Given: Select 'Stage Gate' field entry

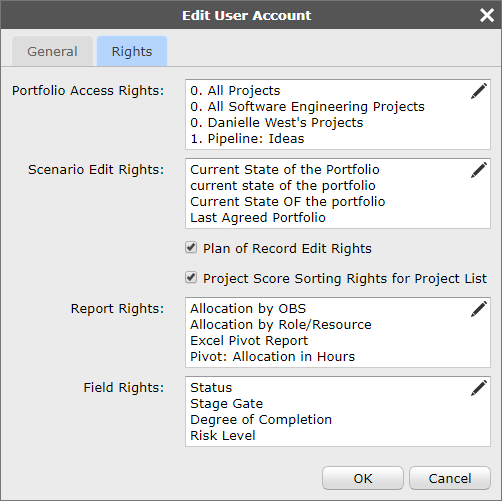Looking at the screenshot, I should click(226, 404).
